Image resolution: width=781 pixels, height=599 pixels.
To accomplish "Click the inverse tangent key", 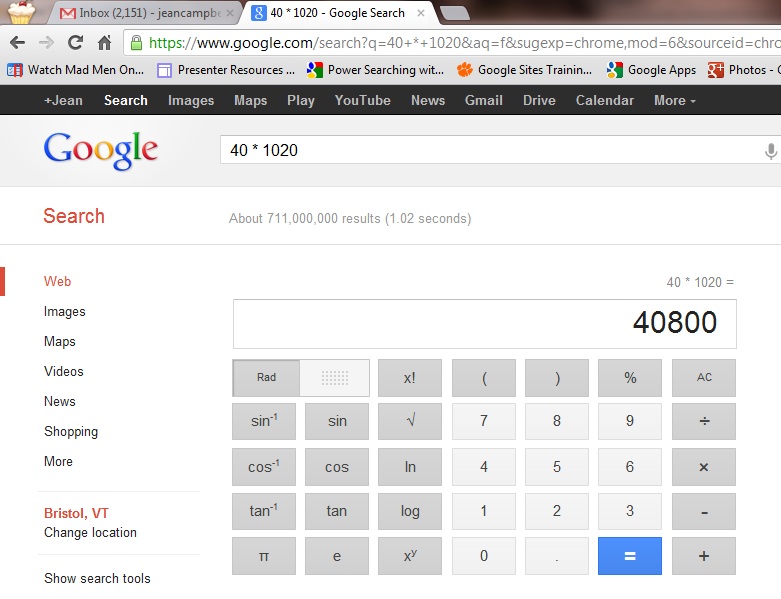I will click(x=264, y=511).
